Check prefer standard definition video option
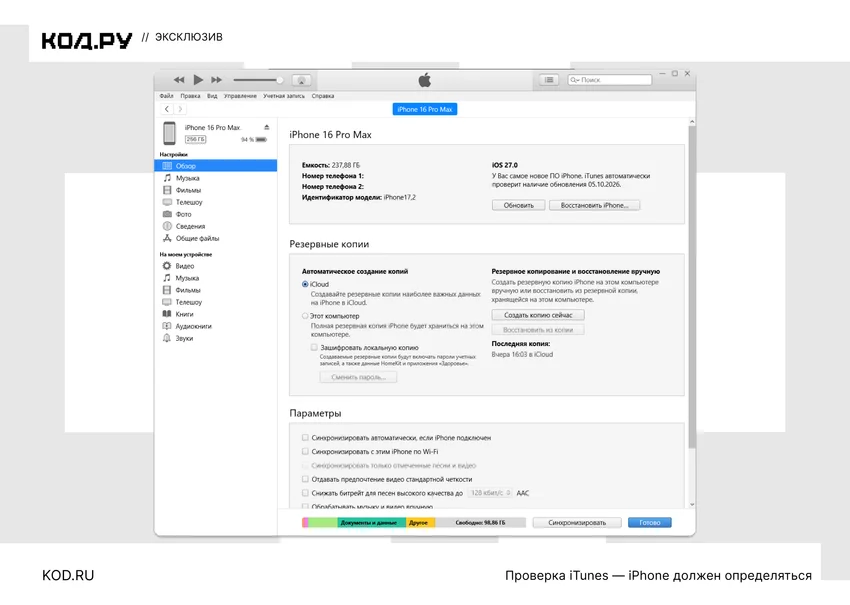The width and height of the screenshot is (850, 605). [305, 479]
